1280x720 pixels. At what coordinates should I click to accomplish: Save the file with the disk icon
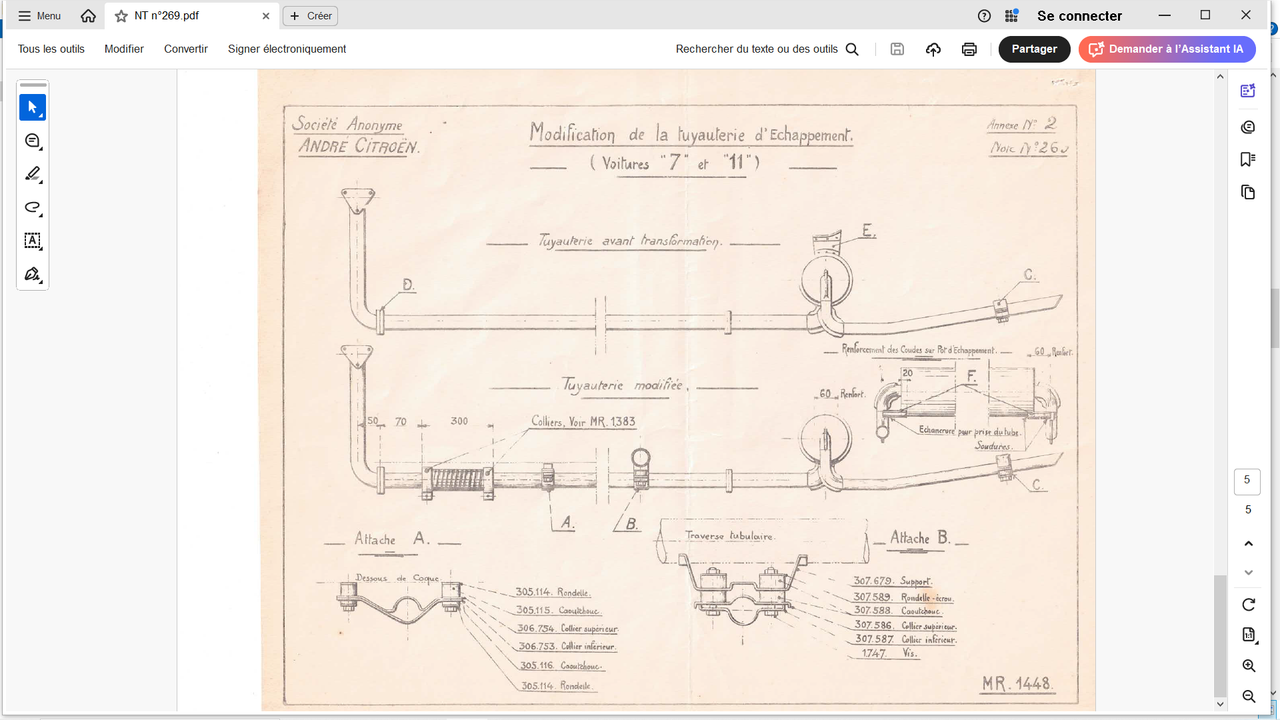897,49
